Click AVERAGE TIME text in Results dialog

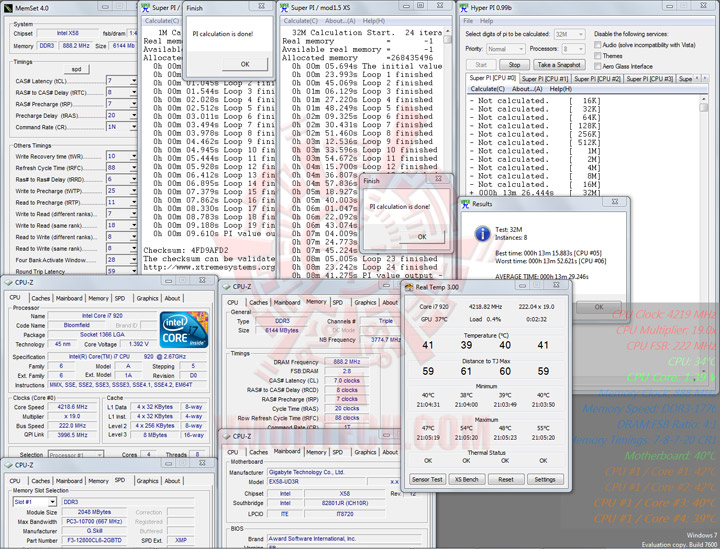click(541, 276)
